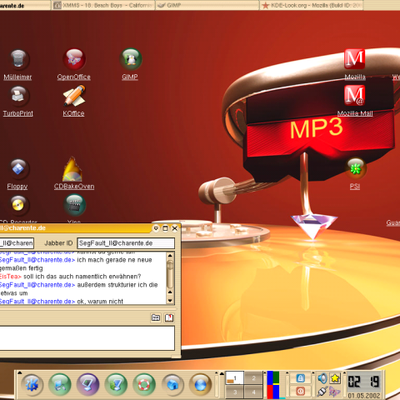Expand the arrow left of the K menu
400x400 pixels.
[19, 373]
